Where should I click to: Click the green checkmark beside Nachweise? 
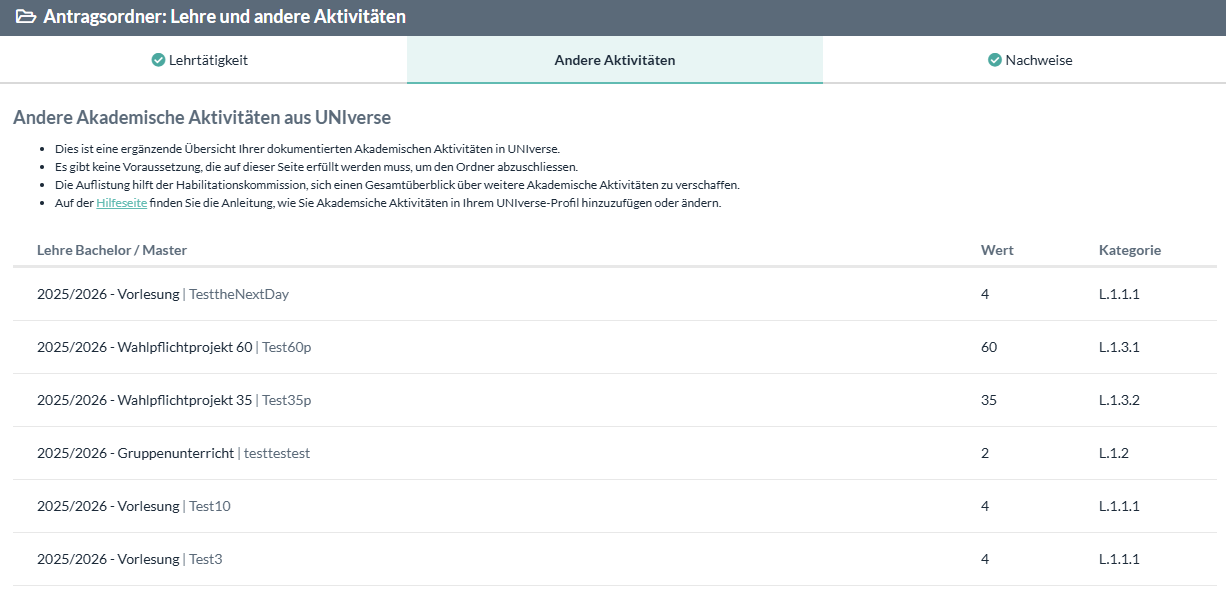[x=995, y=60]
